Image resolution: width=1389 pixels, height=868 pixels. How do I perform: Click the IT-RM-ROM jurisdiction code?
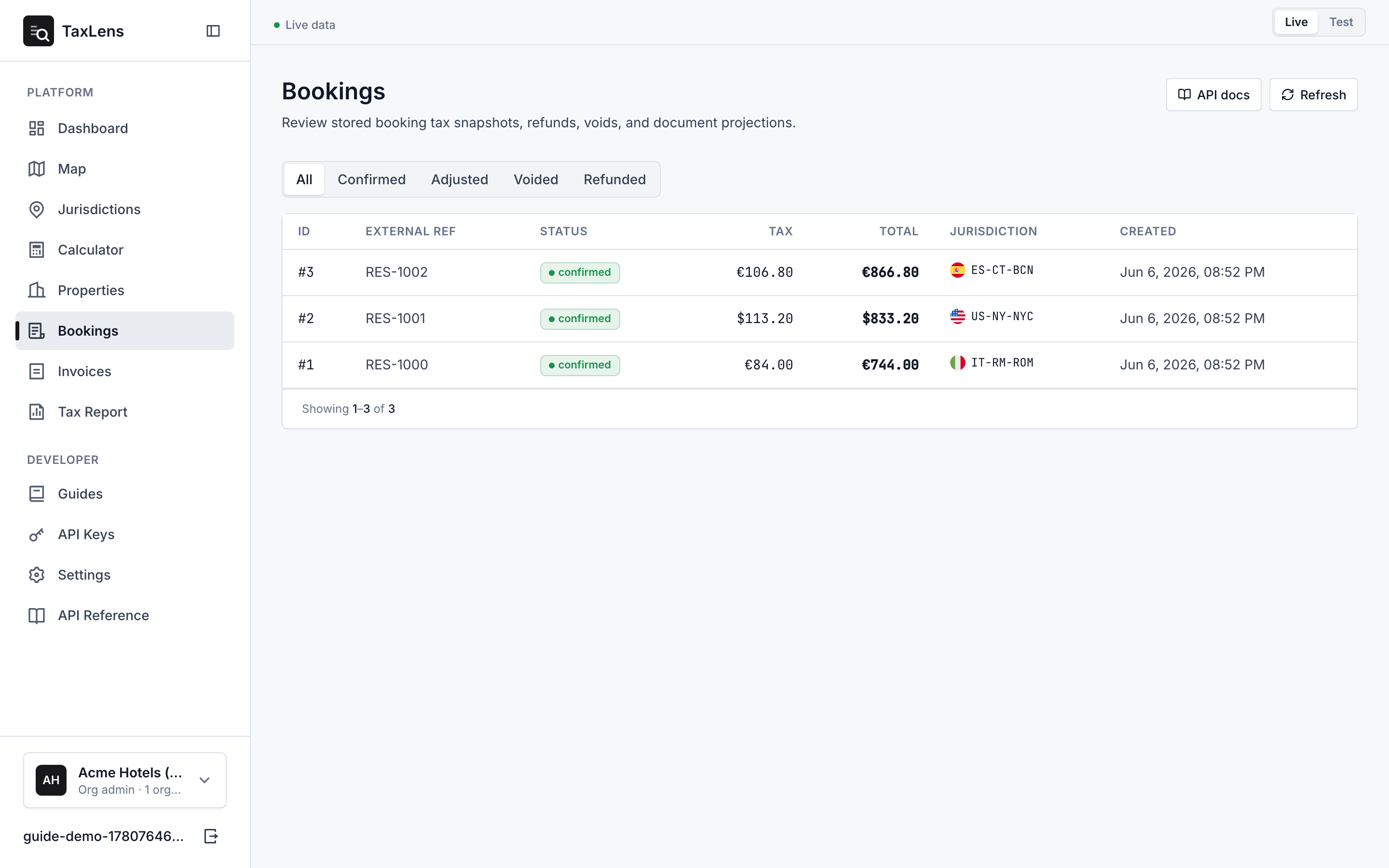(x=1002, y=363)
